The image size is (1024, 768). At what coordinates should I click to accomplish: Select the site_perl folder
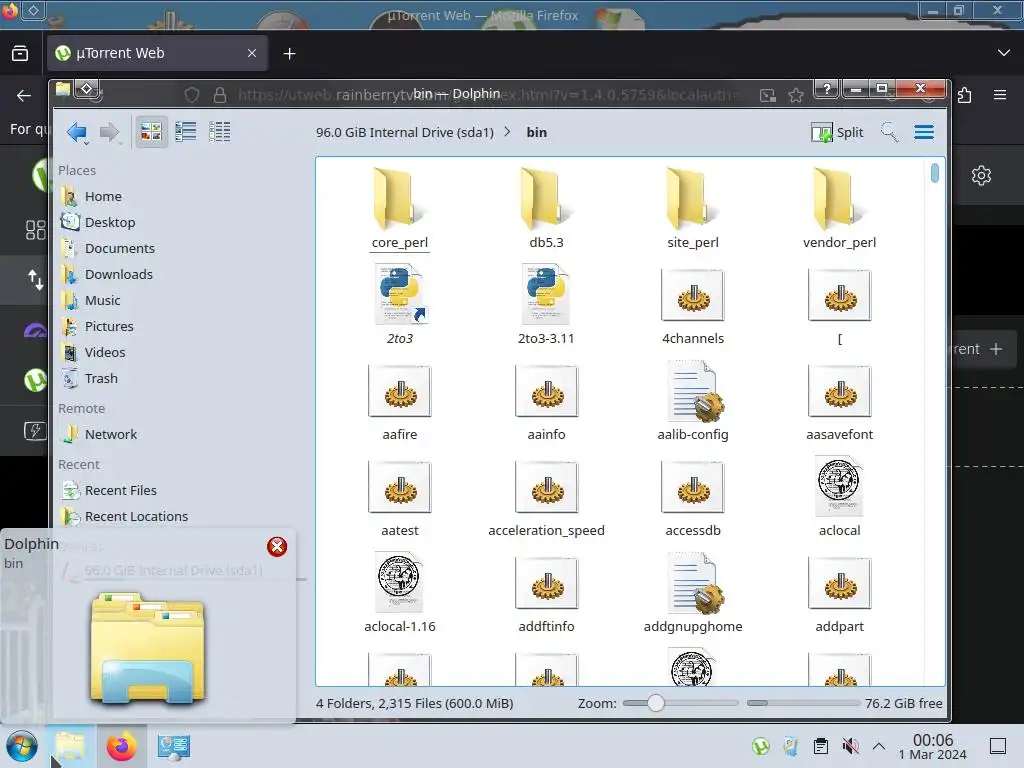(693, 208)
